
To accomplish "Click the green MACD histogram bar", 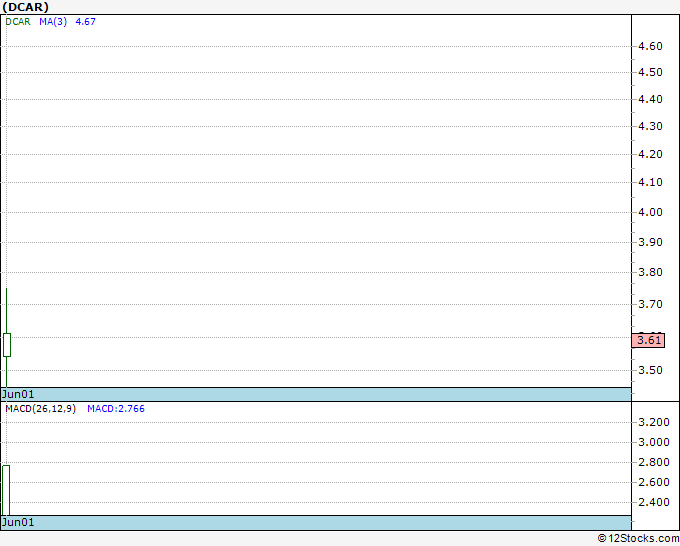I will click(6, 490).
